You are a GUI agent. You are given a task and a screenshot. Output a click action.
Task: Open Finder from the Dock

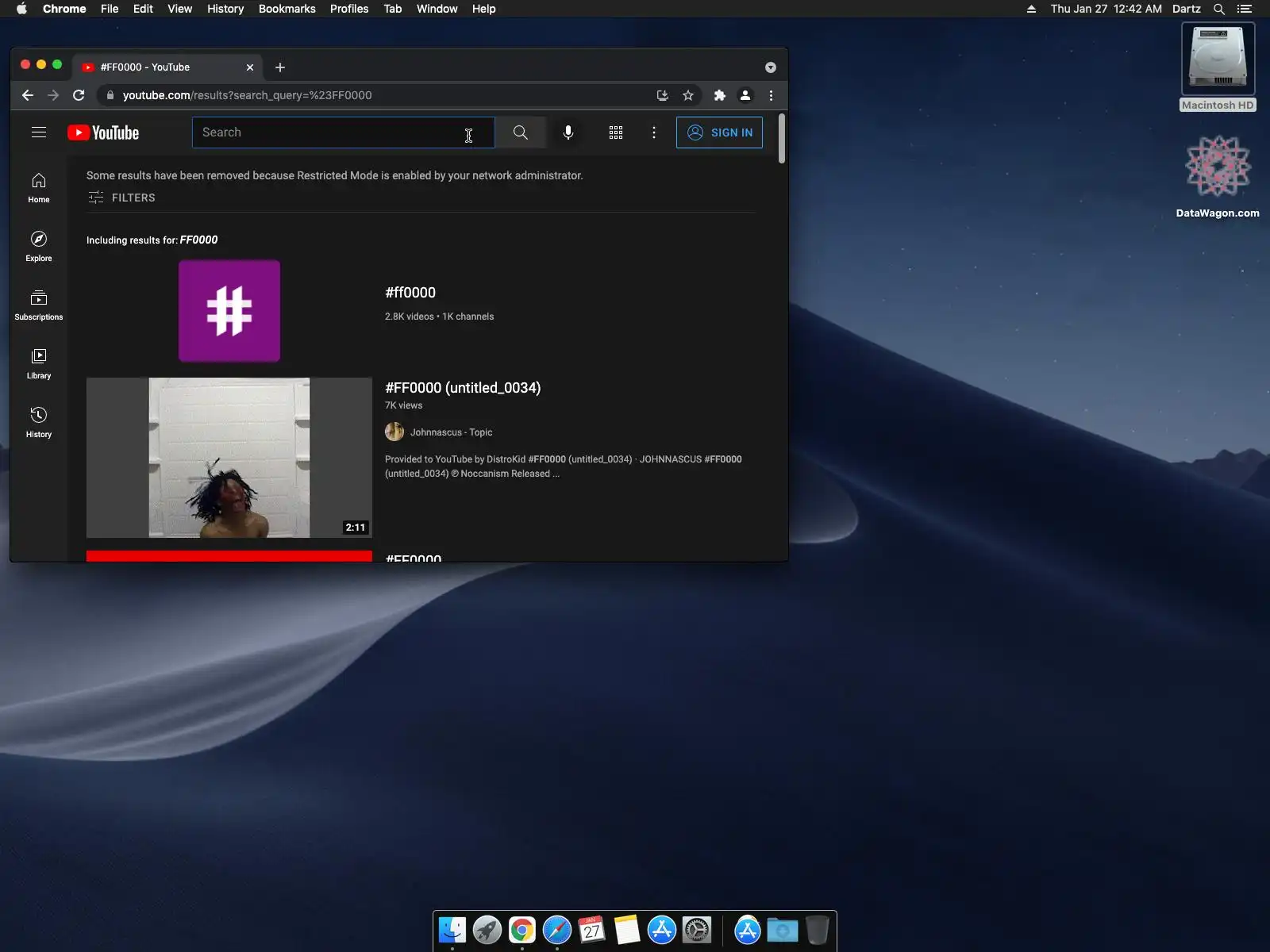[x=452, y=930]
